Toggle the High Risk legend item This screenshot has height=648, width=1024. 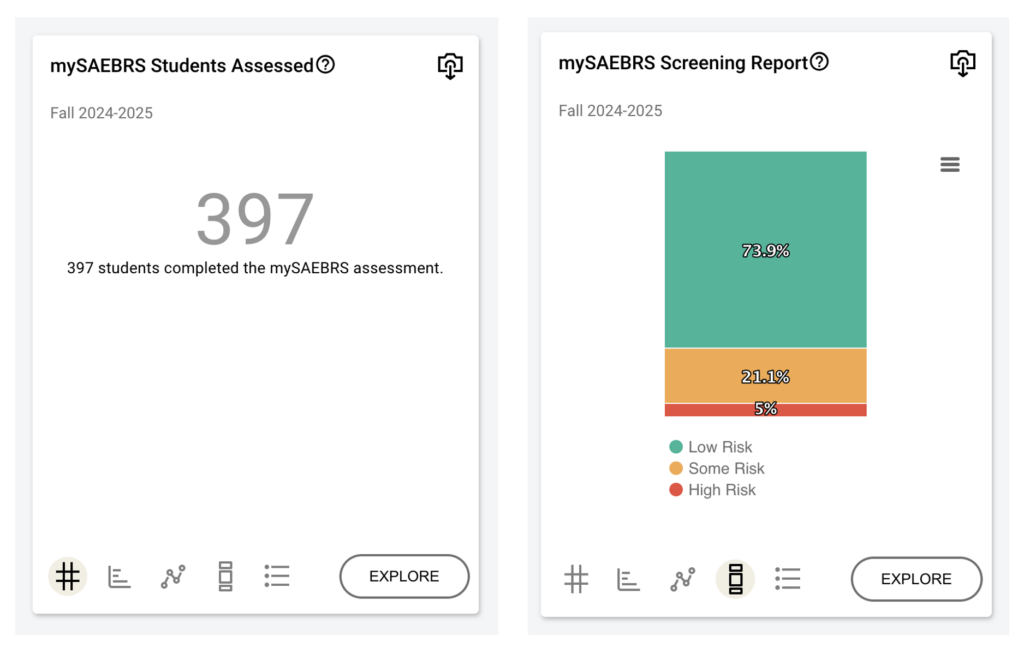(x=712, y=490)
